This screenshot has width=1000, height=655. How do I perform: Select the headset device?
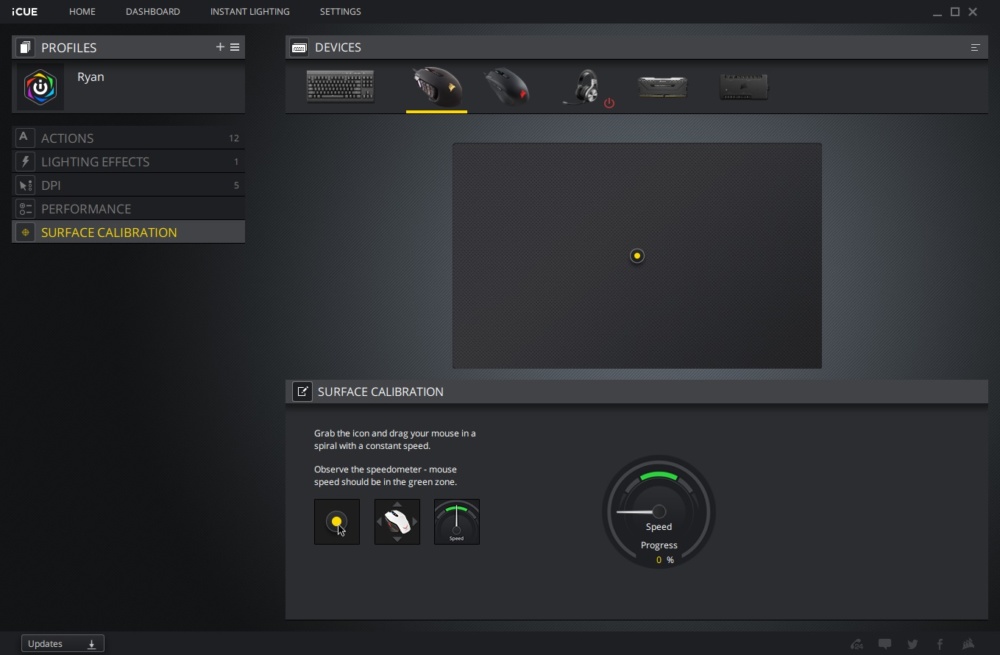[582, 86]
